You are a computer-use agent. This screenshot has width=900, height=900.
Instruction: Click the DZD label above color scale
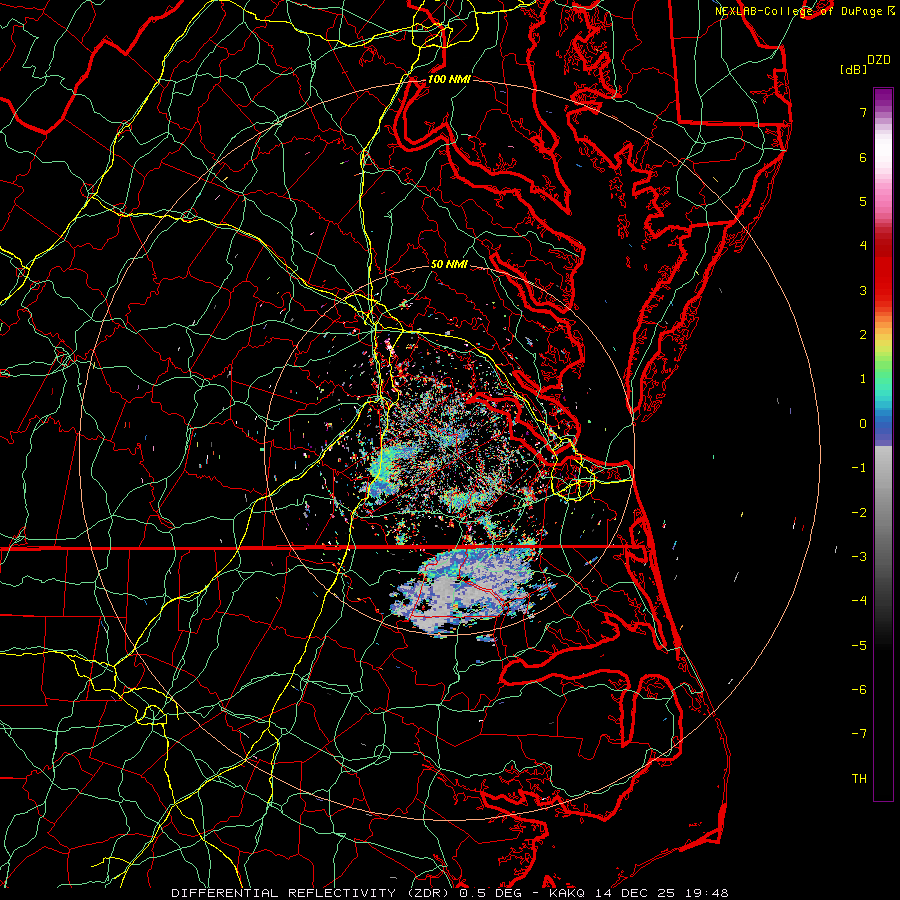(x=879, y=60)
